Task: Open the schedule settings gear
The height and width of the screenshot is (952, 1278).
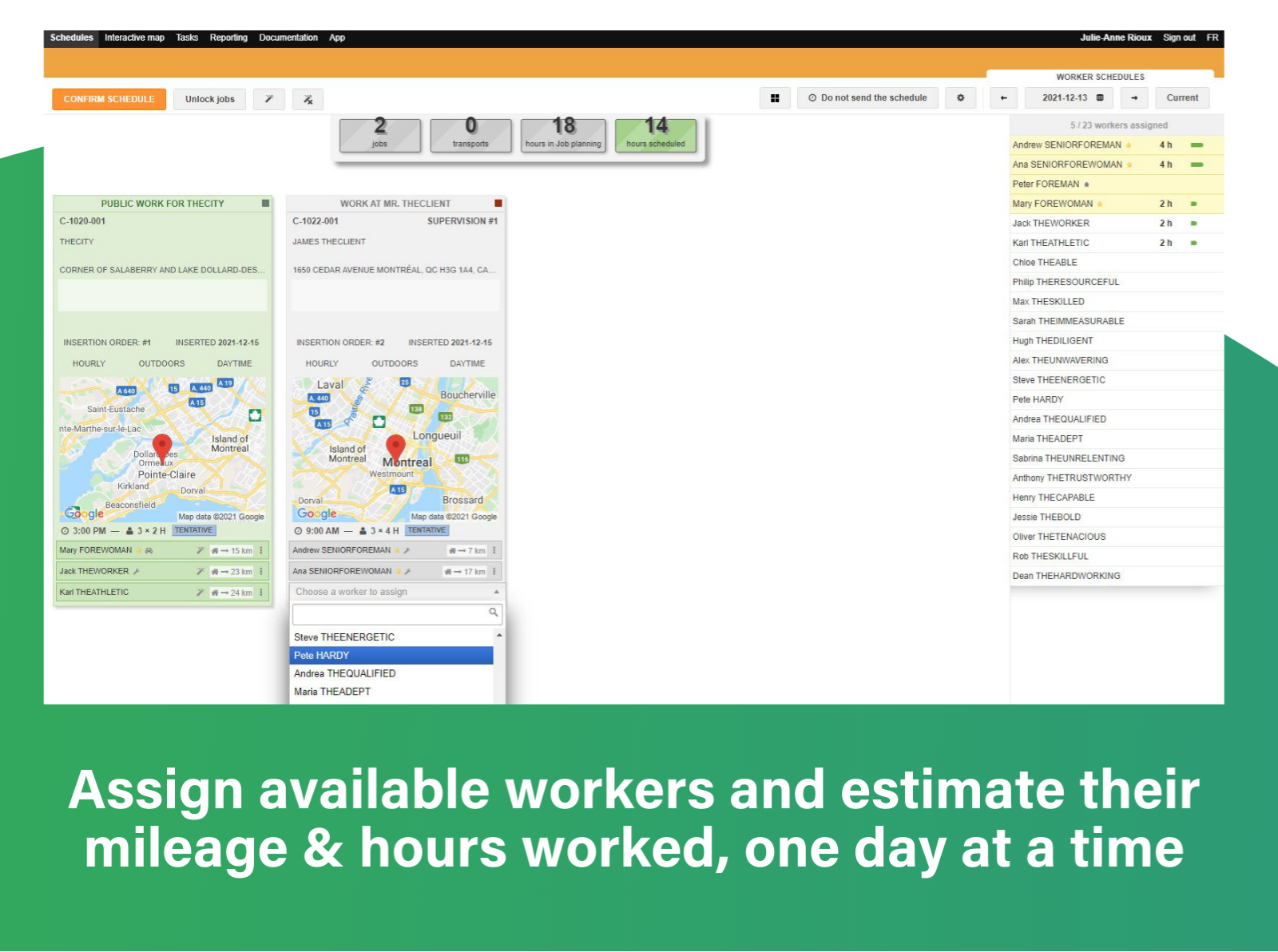Action: coord(961,97)
